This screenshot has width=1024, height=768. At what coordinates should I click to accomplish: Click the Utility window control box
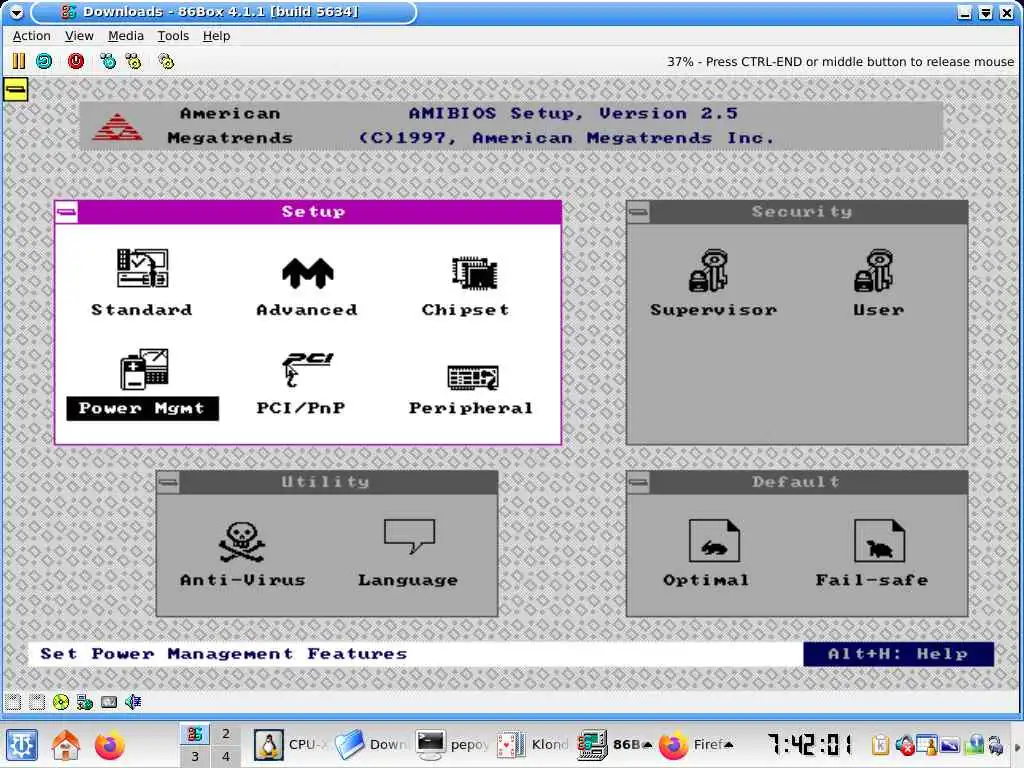pyautogui.click(x=168, y=482)
